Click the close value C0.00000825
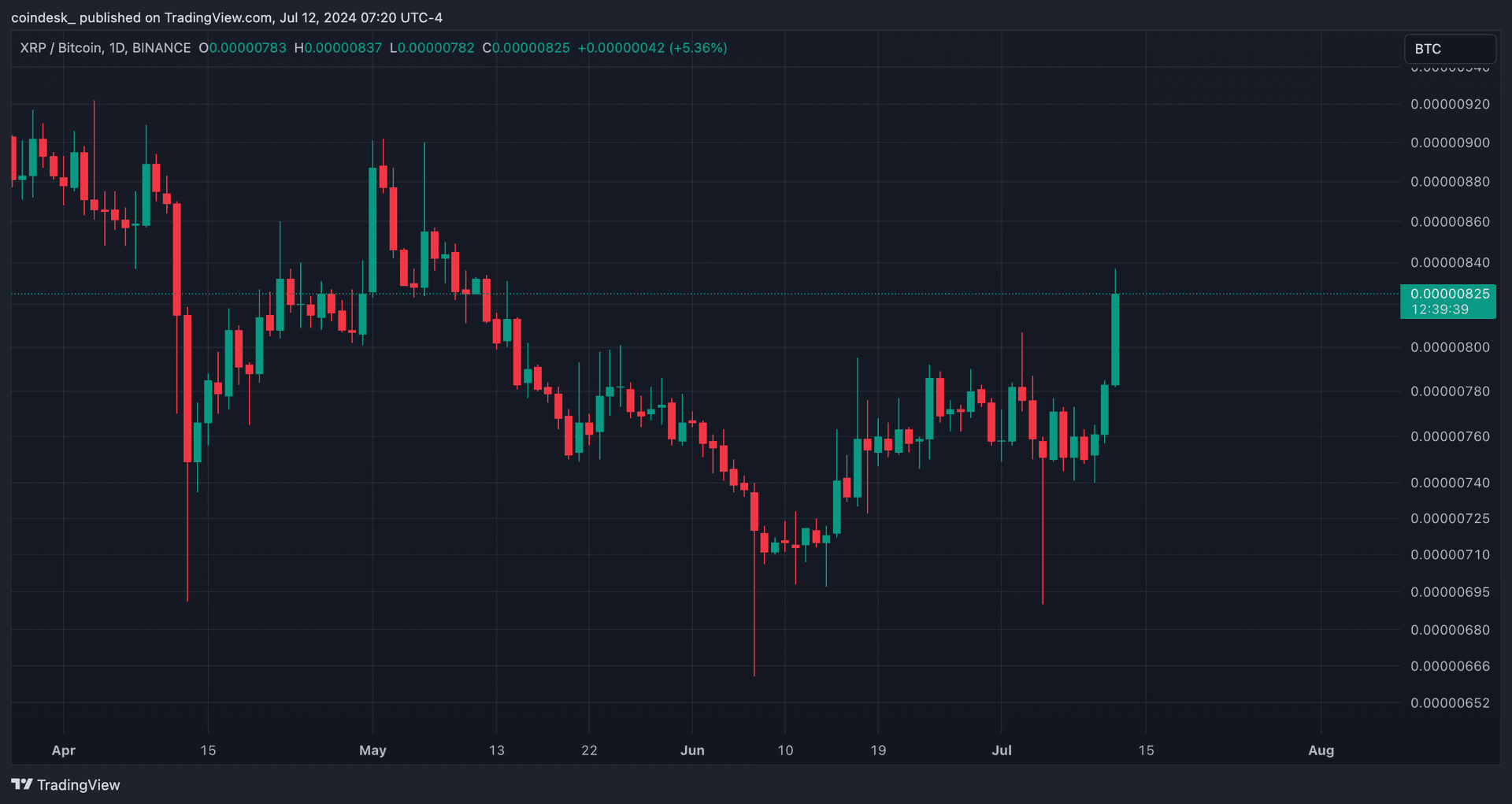Screen dimensions: 1512x804 tap(526, 48)
